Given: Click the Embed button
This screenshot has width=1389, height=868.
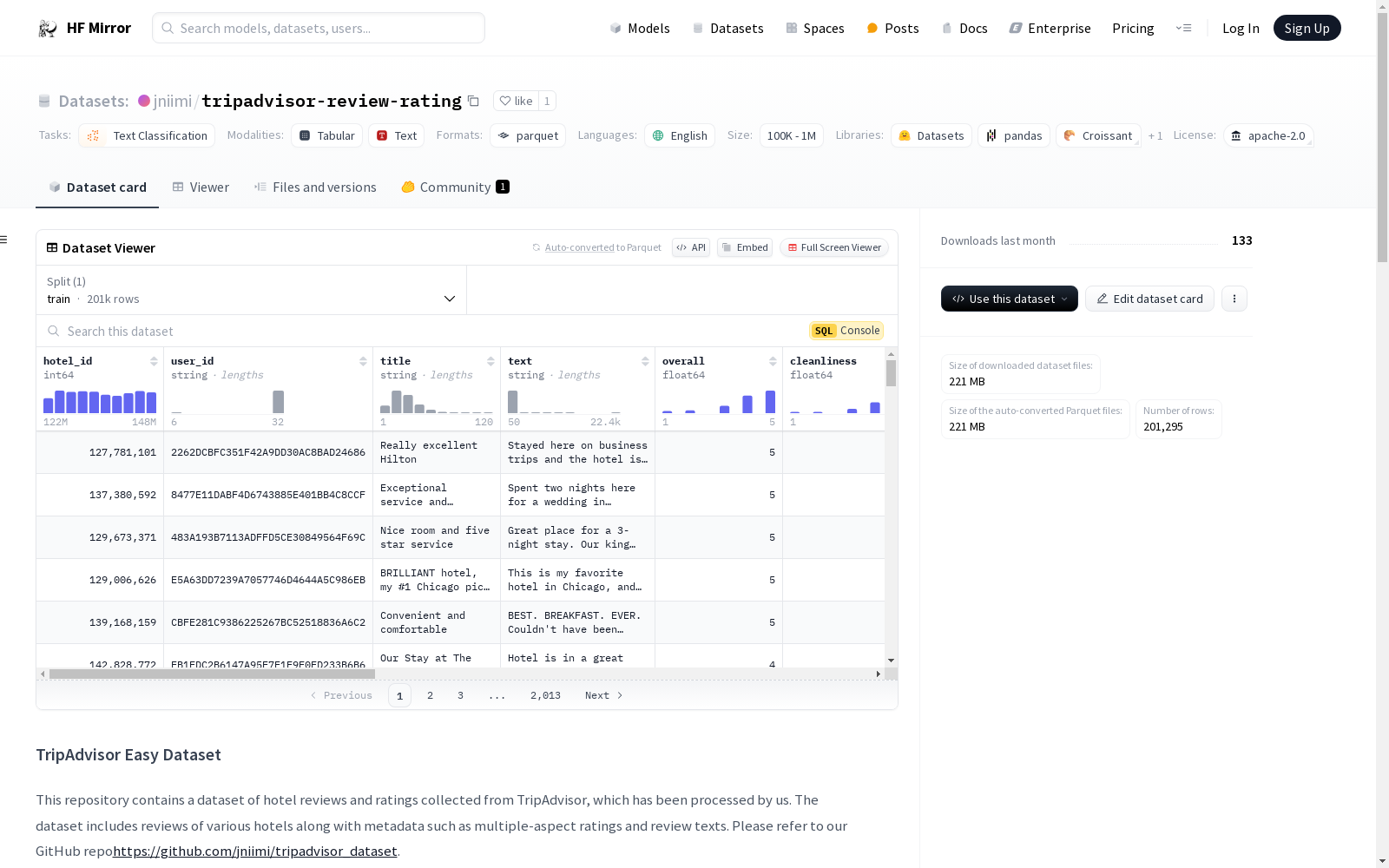Looking at the screenshot, I should click(x=745, y=247).
